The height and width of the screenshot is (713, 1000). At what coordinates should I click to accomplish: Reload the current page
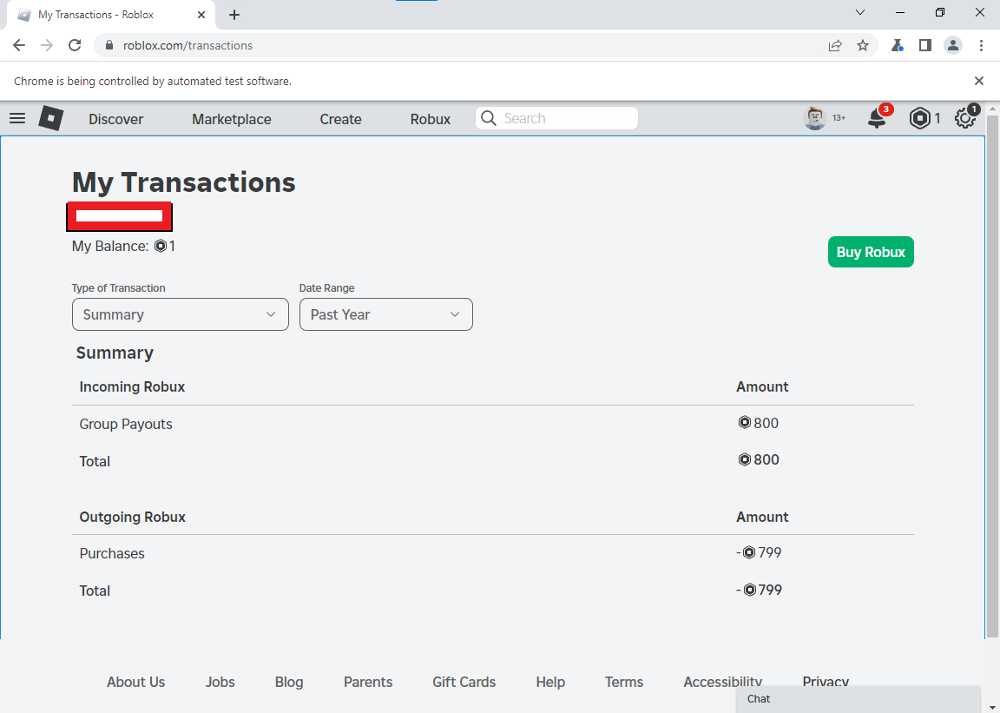(75, 45)
